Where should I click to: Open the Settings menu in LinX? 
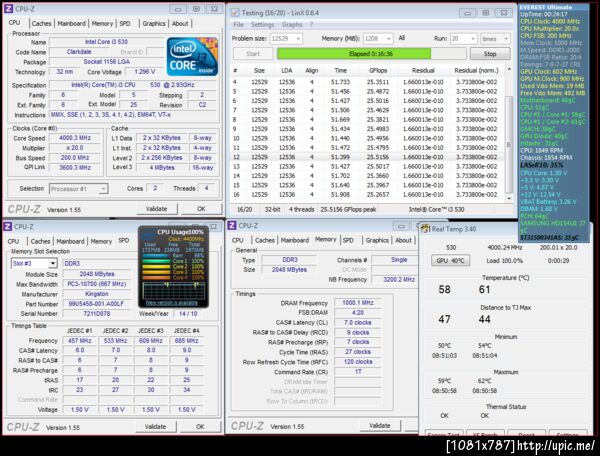pos(262,24)
